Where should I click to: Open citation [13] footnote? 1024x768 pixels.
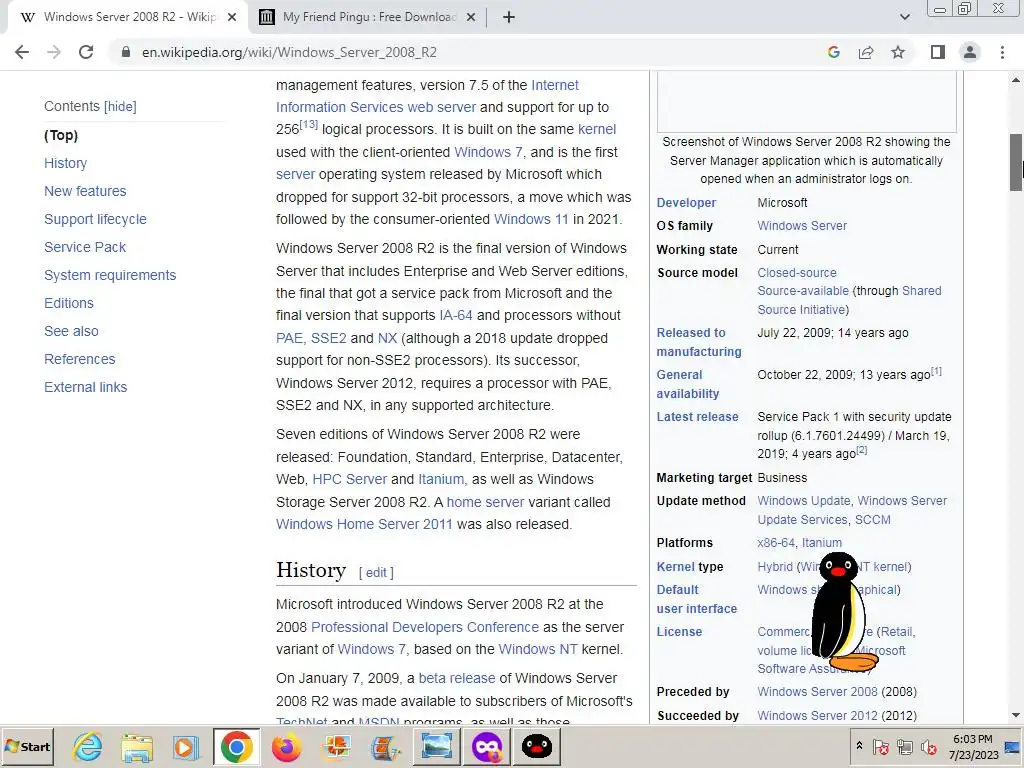coord(309,125)
